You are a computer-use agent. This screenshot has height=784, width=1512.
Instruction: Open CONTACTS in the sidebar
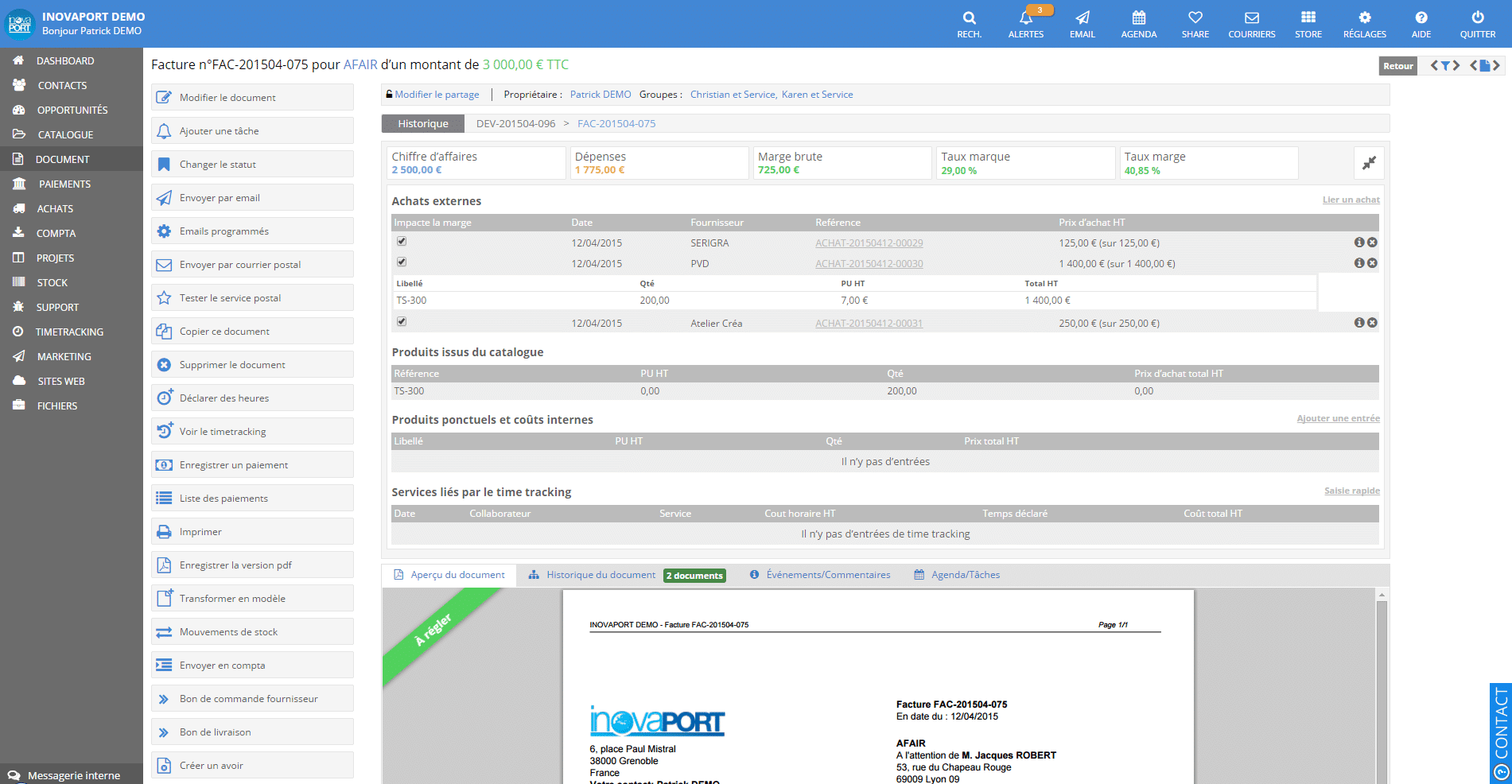pyautogui.click(x=72, y=85)
